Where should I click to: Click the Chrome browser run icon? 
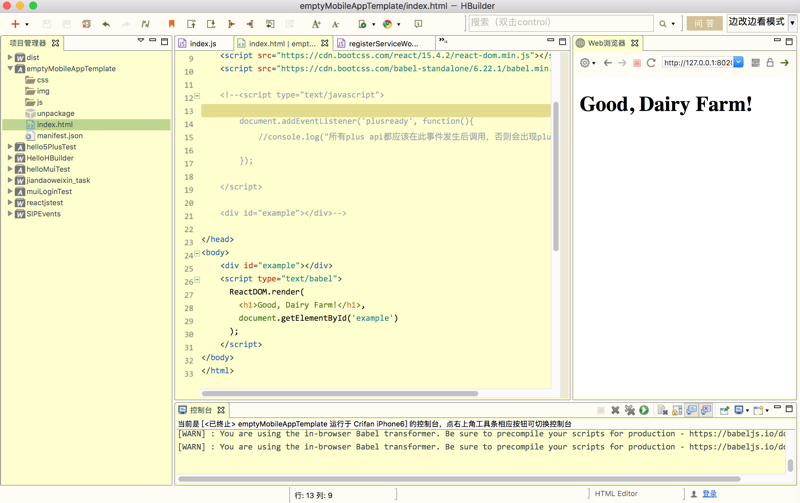[387, 23]
